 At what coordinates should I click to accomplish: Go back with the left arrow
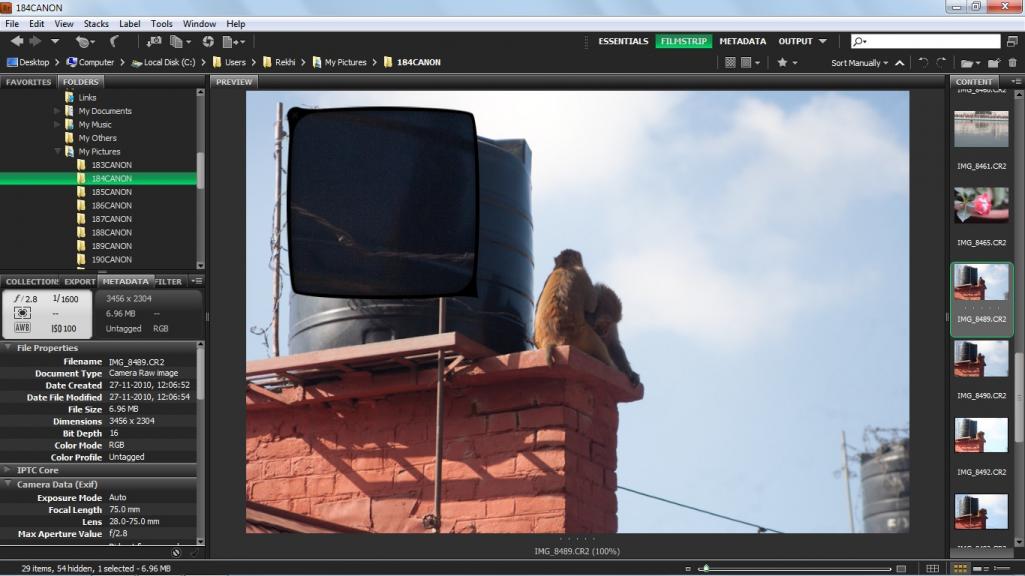point(17,41)
